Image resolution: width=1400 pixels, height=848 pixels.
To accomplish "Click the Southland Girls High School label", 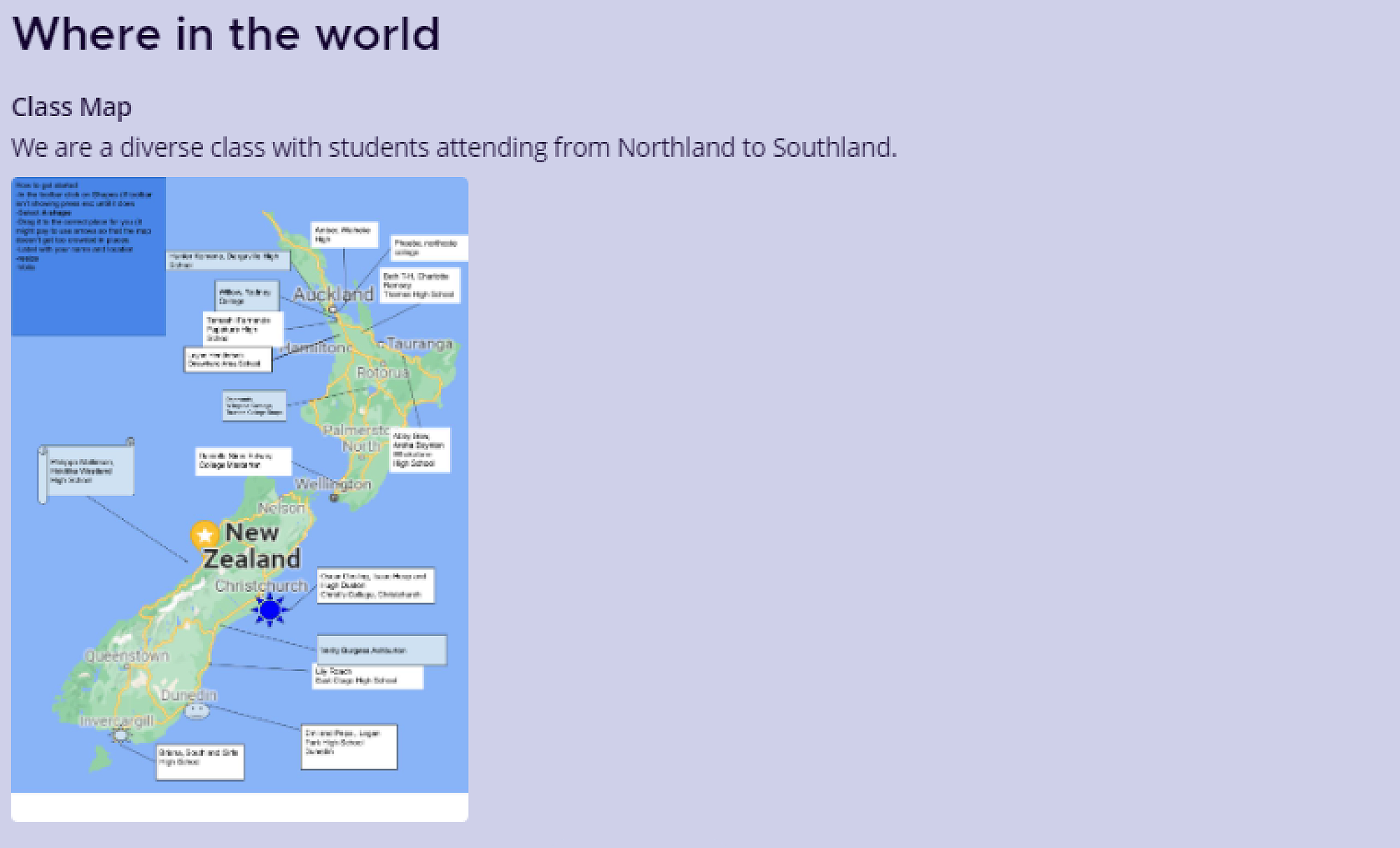I will (x=199, y=761).
